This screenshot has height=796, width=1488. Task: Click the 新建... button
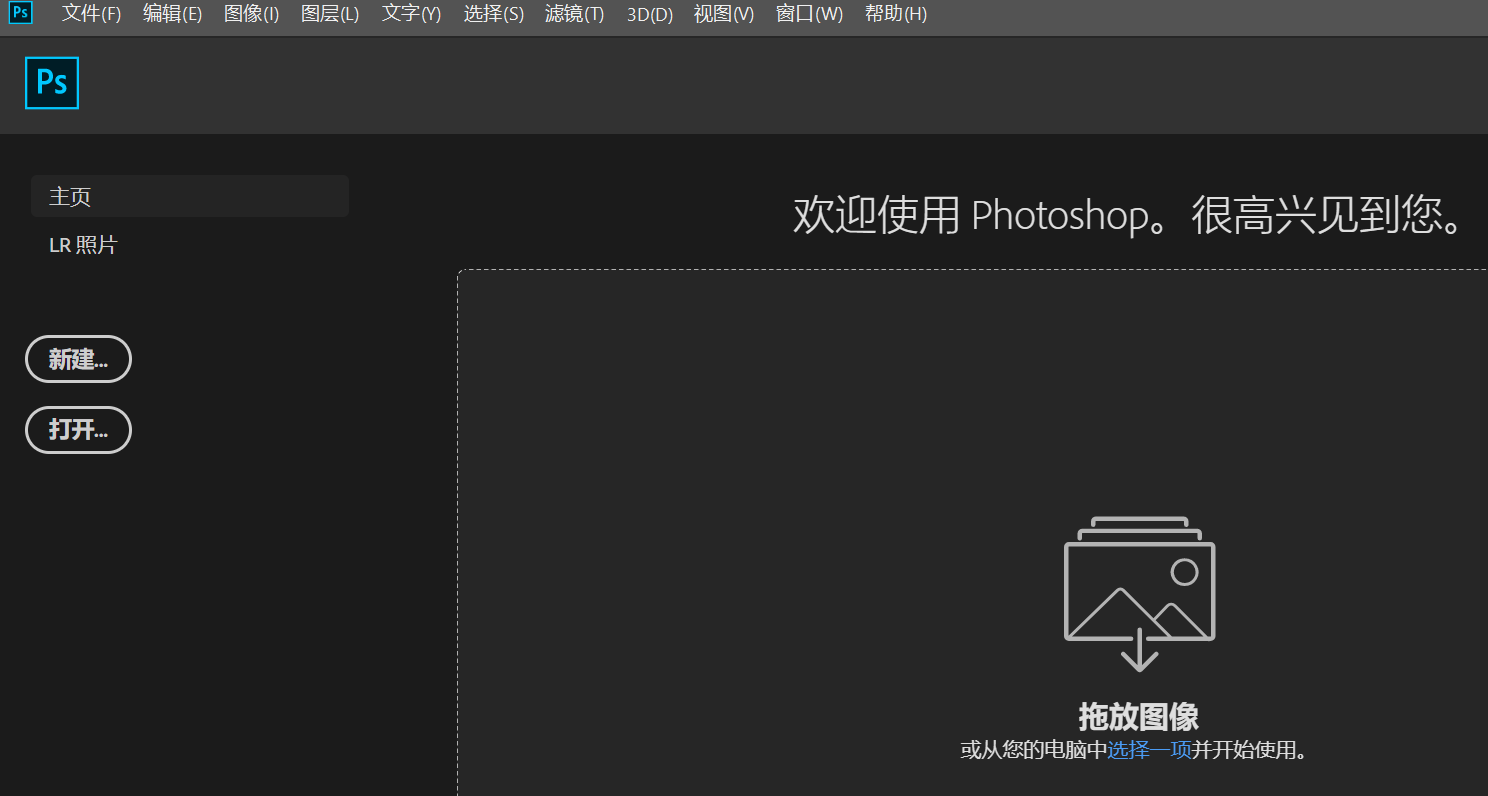[78, 359]
